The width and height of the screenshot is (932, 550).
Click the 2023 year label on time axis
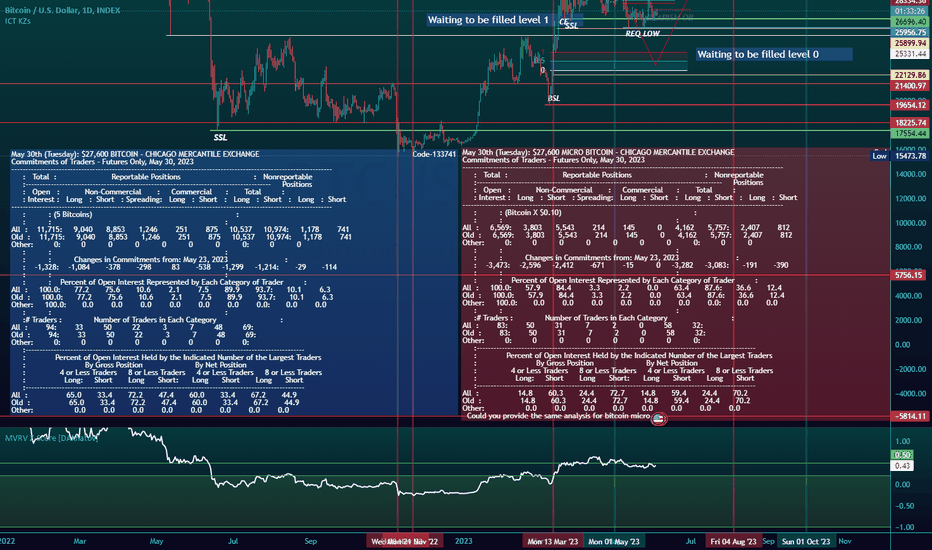pos(464,541)
